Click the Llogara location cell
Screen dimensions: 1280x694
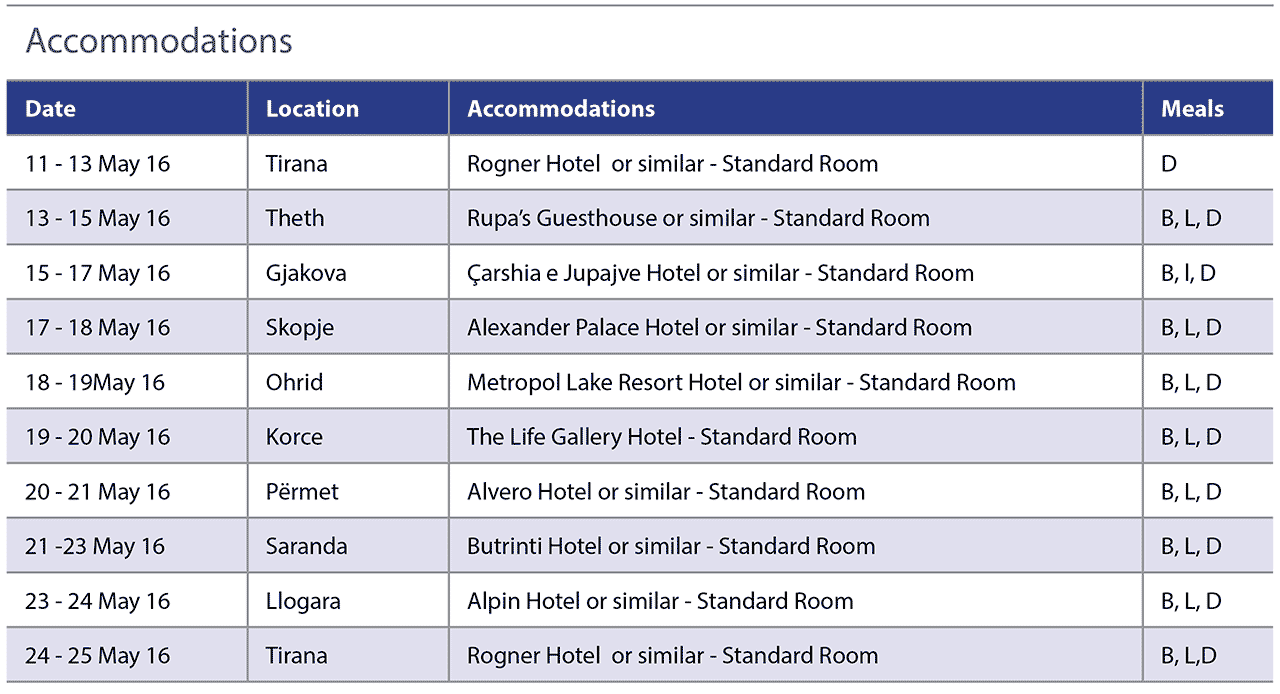(x=303, y=602)
